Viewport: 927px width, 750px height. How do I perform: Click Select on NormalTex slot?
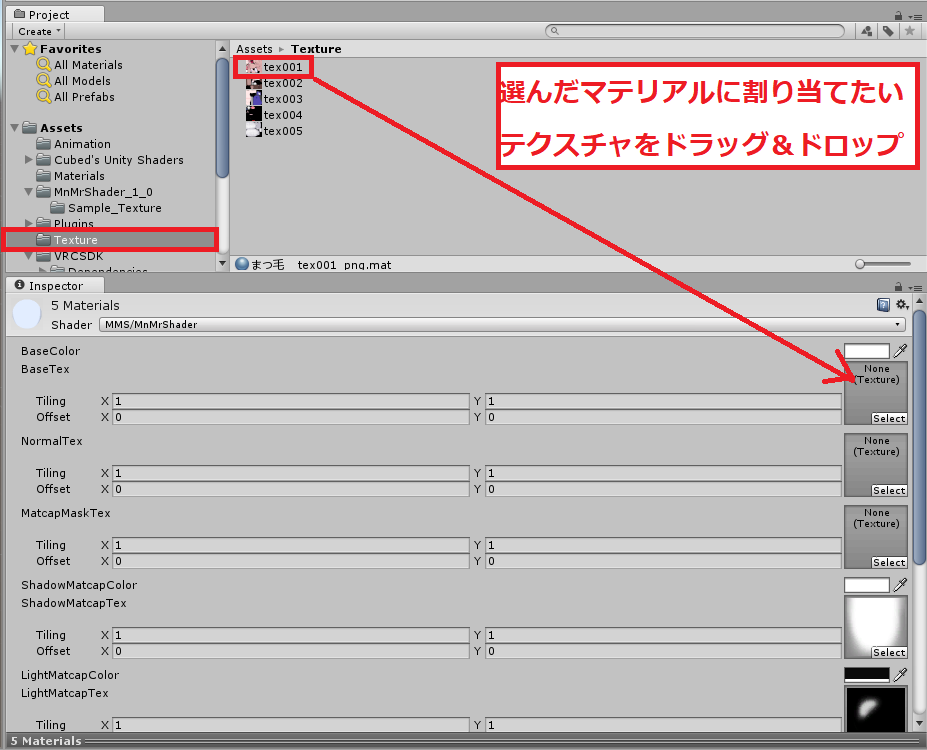point(889,491)
